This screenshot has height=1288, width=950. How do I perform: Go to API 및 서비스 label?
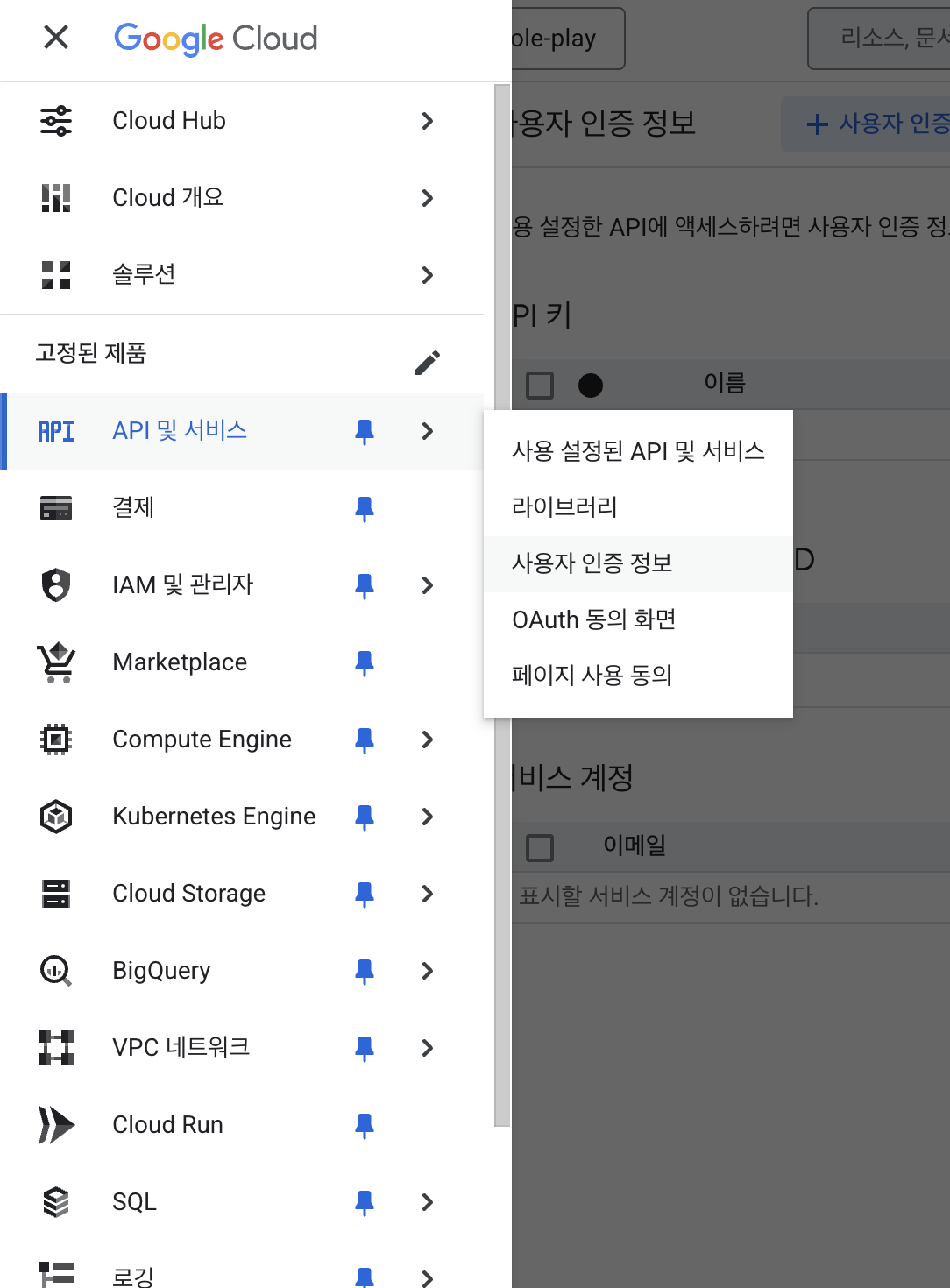180,431
